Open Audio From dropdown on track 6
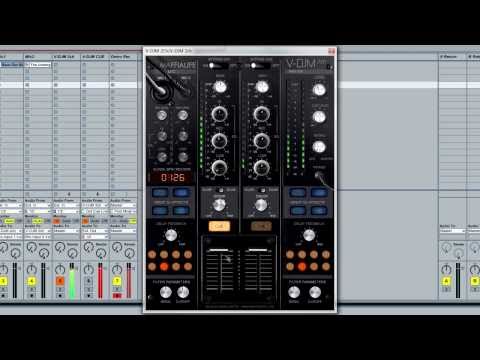 coord(95,205)
